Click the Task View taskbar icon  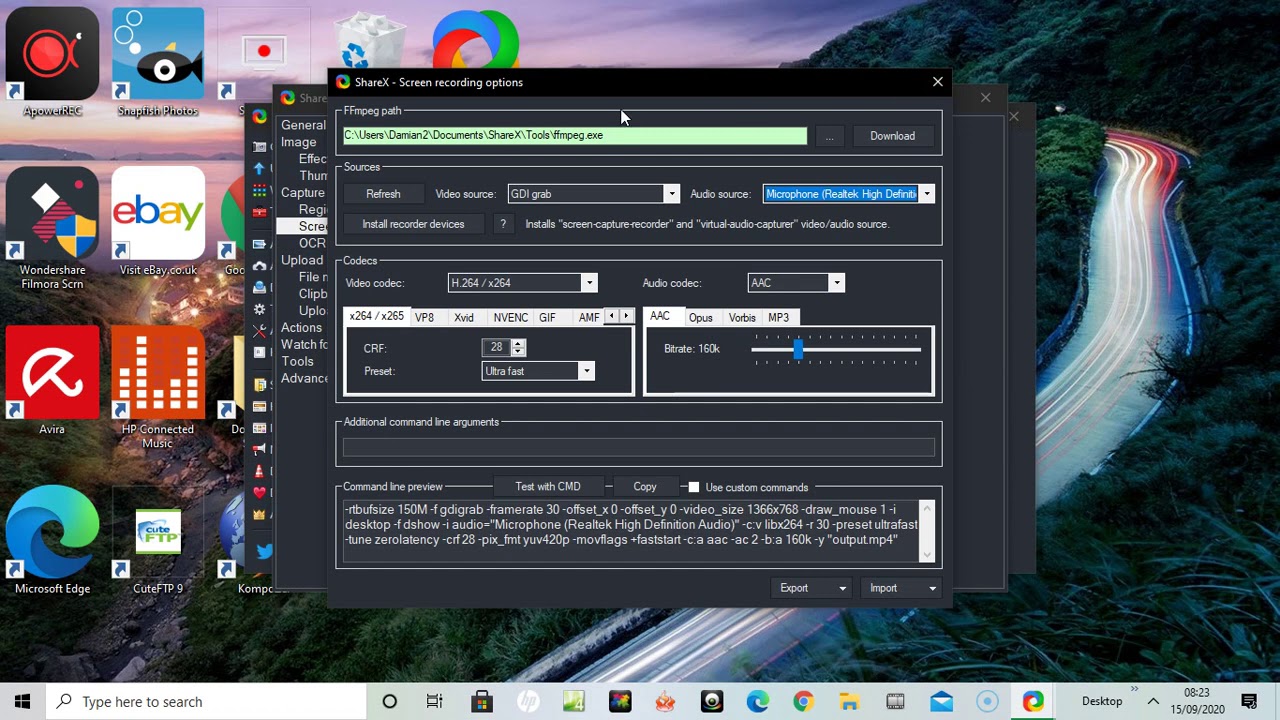[435, 702]
